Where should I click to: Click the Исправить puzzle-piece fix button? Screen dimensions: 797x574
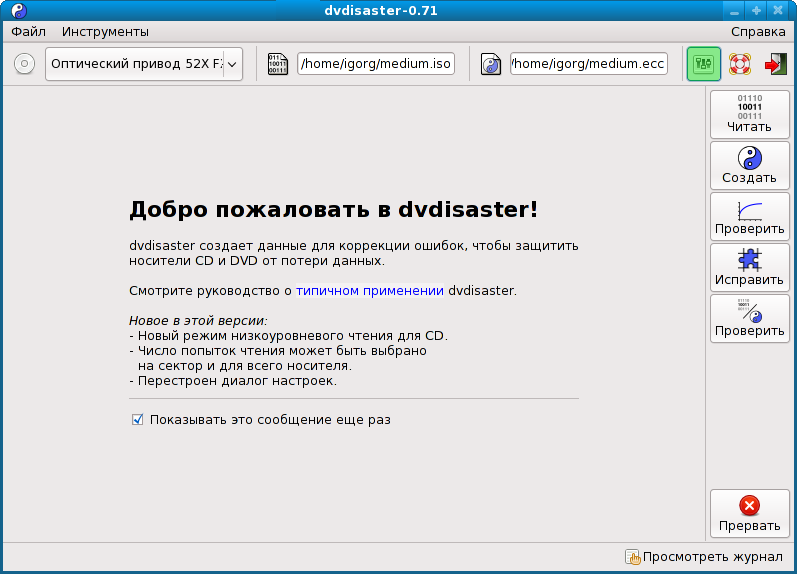click(749, 267)
